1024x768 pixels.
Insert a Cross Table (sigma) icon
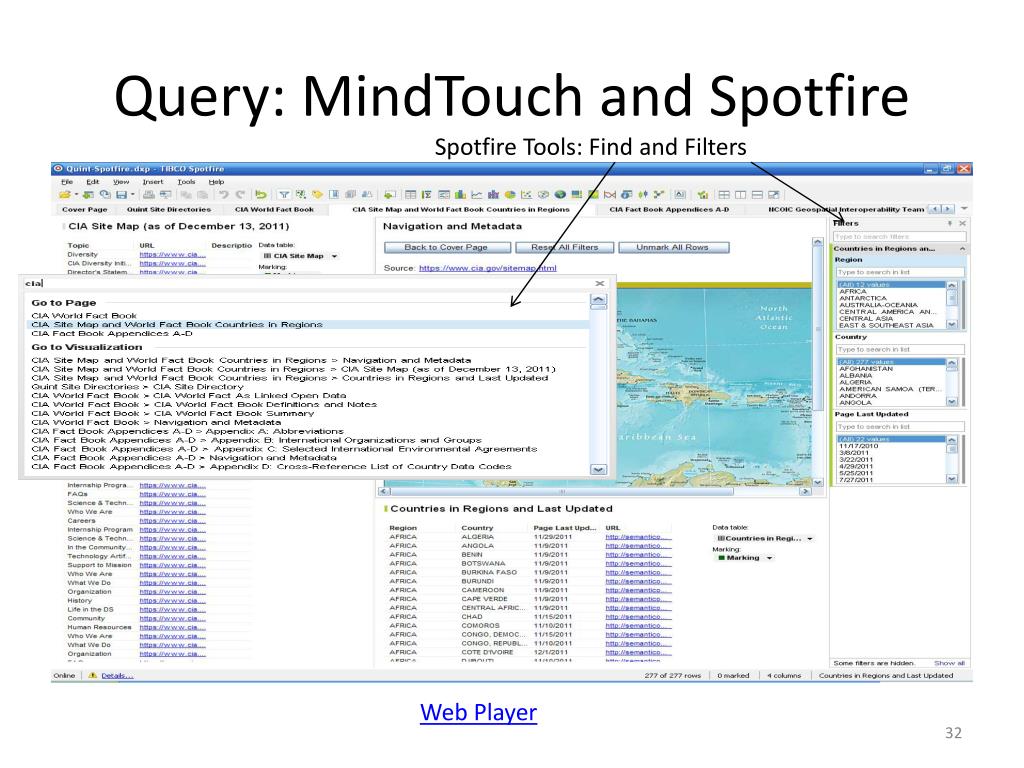point(427,195)
